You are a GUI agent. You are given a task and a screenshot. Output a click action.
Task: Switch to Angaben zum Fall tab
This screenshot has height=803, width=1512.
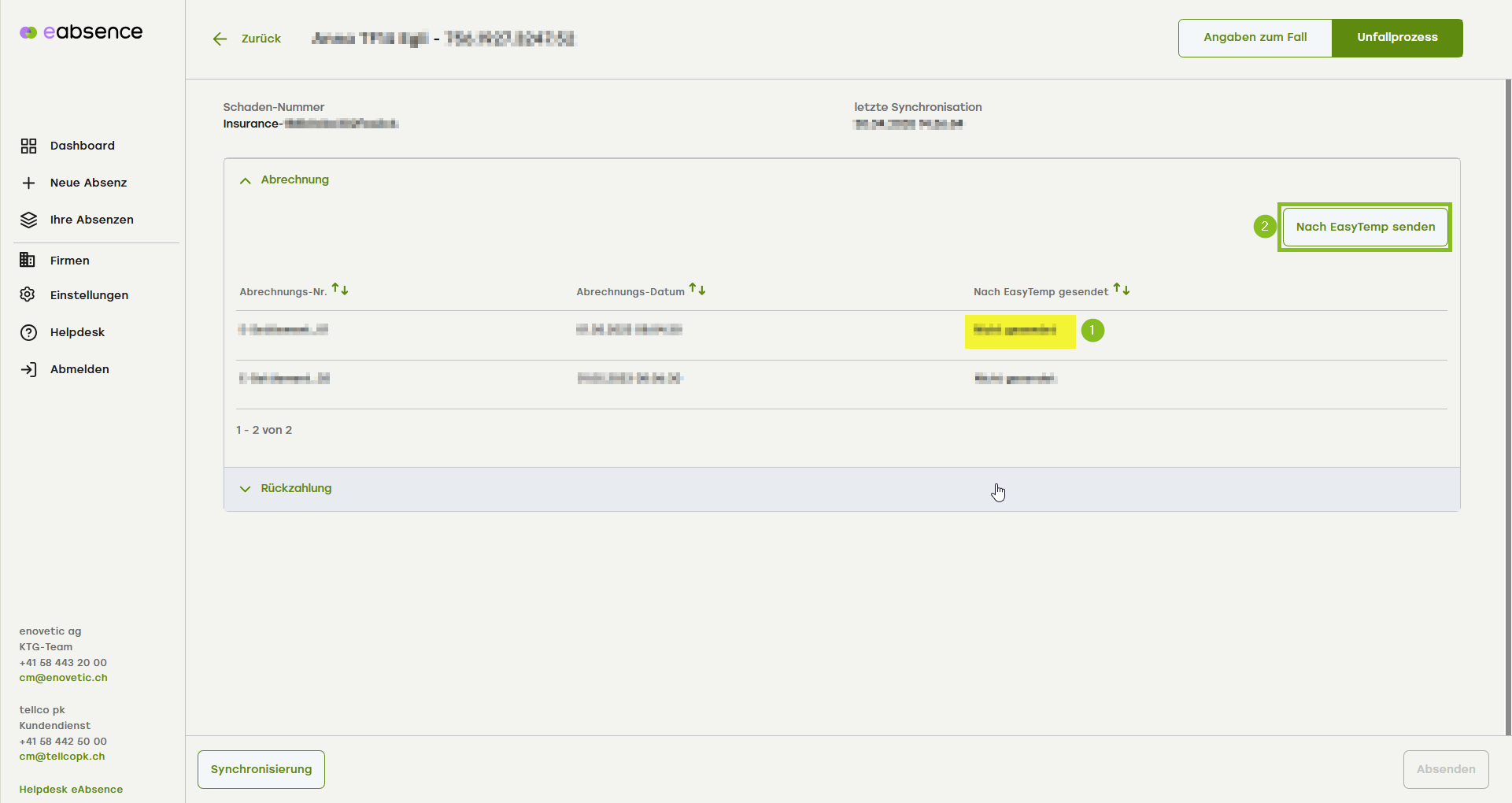click(x=1255, y=38)
